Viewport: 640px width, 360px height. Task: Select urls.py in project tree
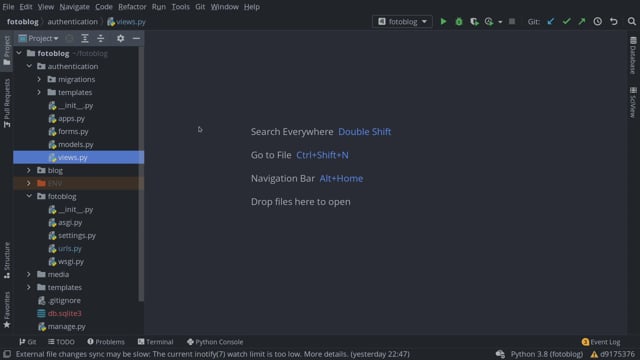tap(70, 249)
